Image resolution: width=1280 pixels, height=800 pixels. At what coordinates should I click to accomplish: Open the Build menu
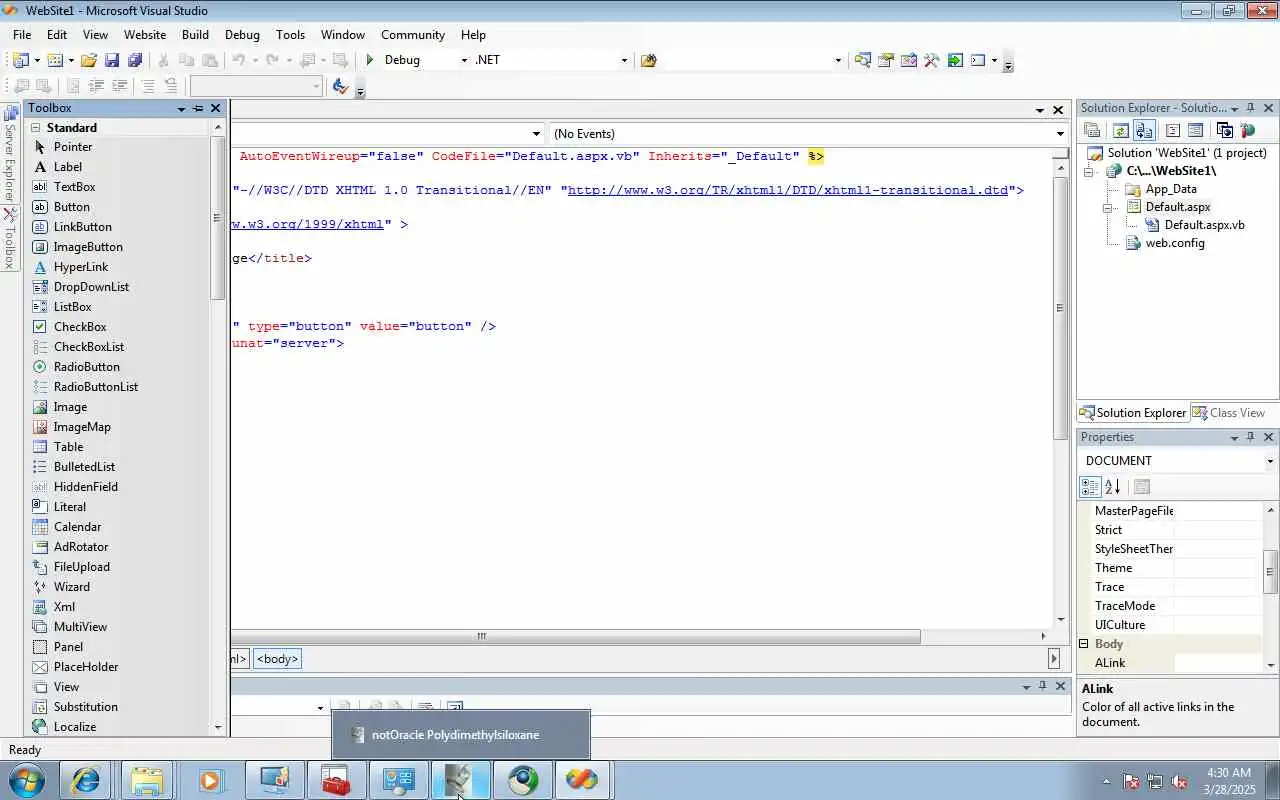click(195, 34)
